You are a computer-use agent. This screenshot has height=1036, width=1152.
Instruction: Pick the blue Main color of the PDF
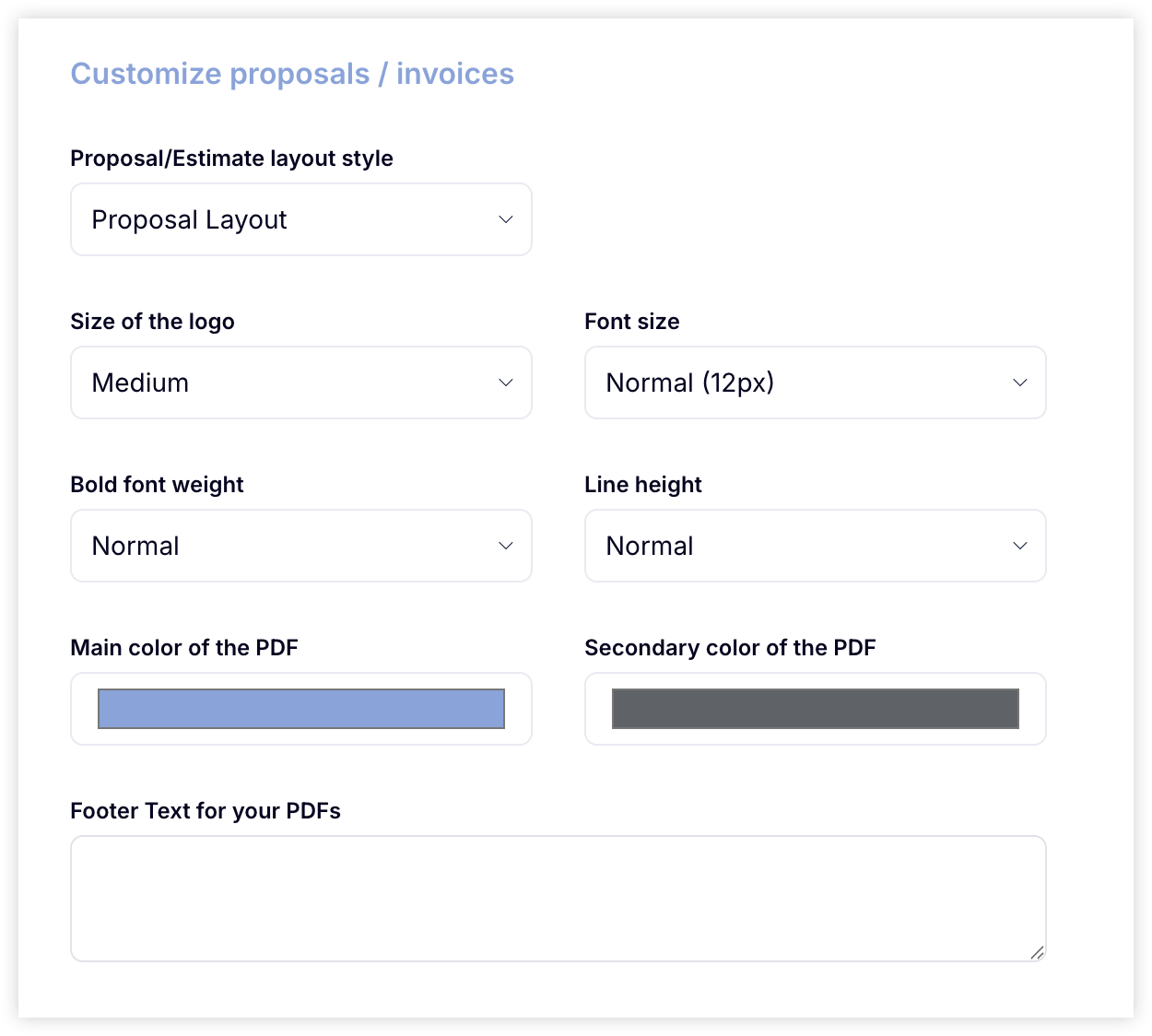tap(301, 709)
